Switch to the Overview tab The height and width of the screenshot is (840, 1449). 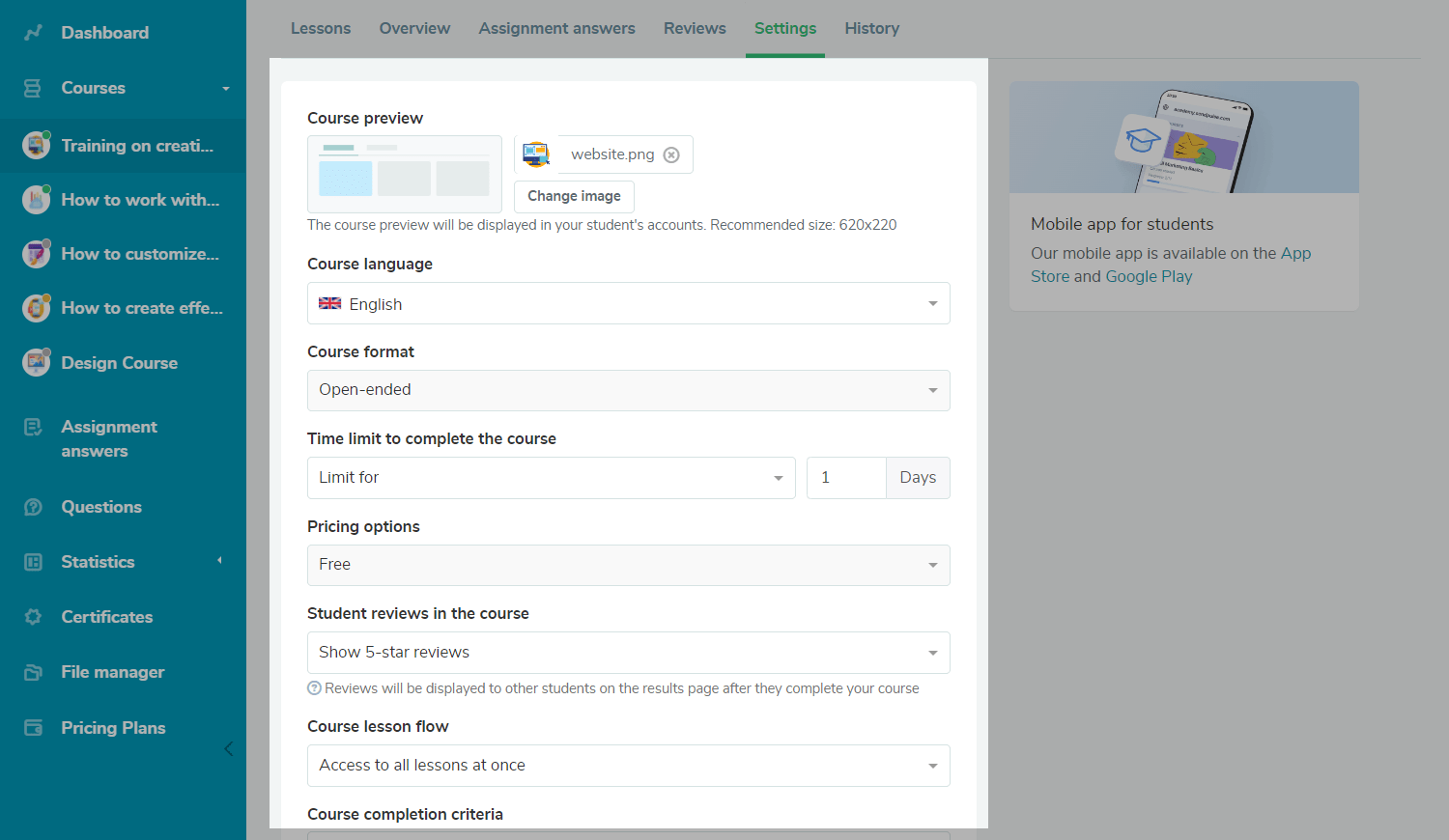point(414,29)
